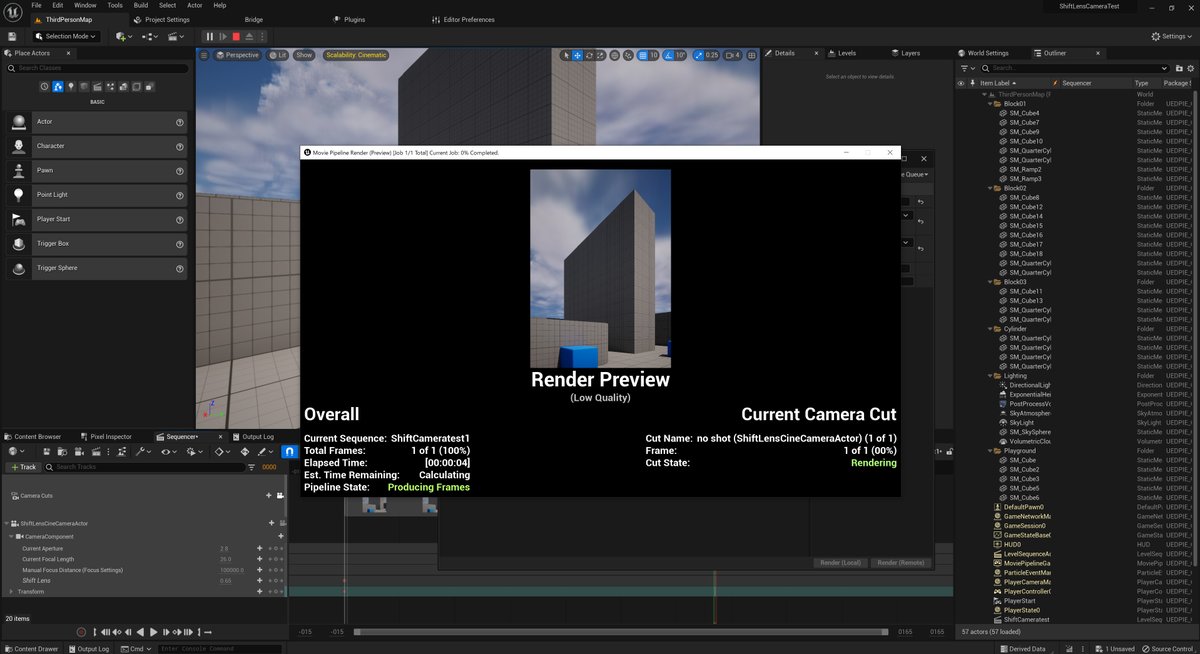Collapse the Playground folder in Outliner
The height and width of the screenshot is (654, 1200).
pos(990,451)
